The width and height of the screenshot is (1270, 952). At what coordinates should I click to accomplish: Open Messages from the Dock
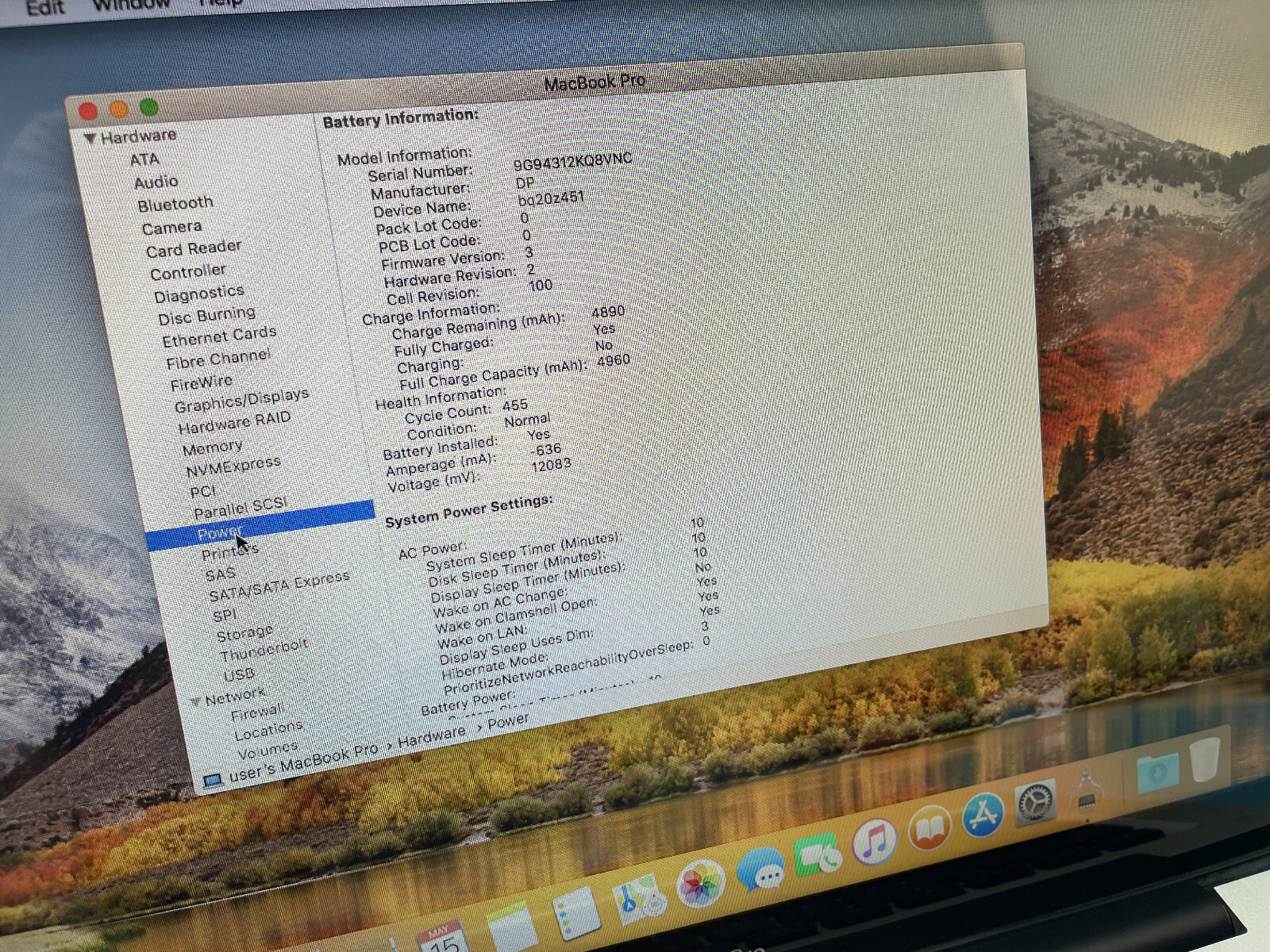point(761,870)
